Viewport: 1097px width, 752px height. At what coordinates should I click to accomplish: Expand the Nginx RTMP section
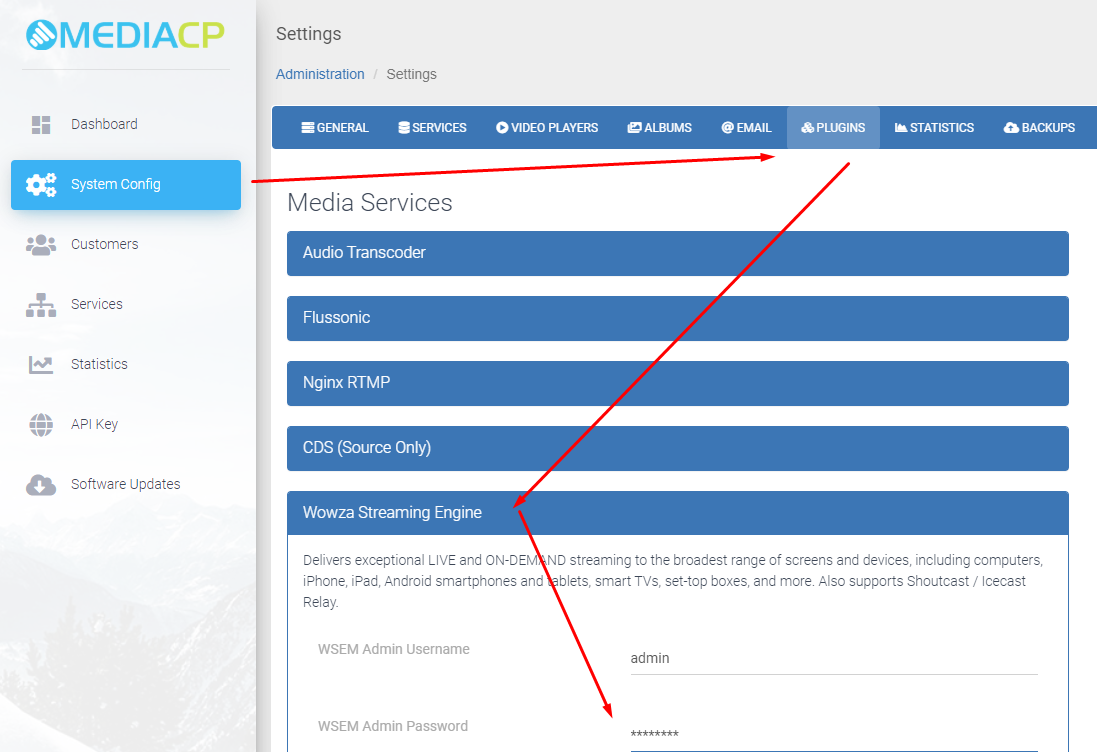click(677, 383)
